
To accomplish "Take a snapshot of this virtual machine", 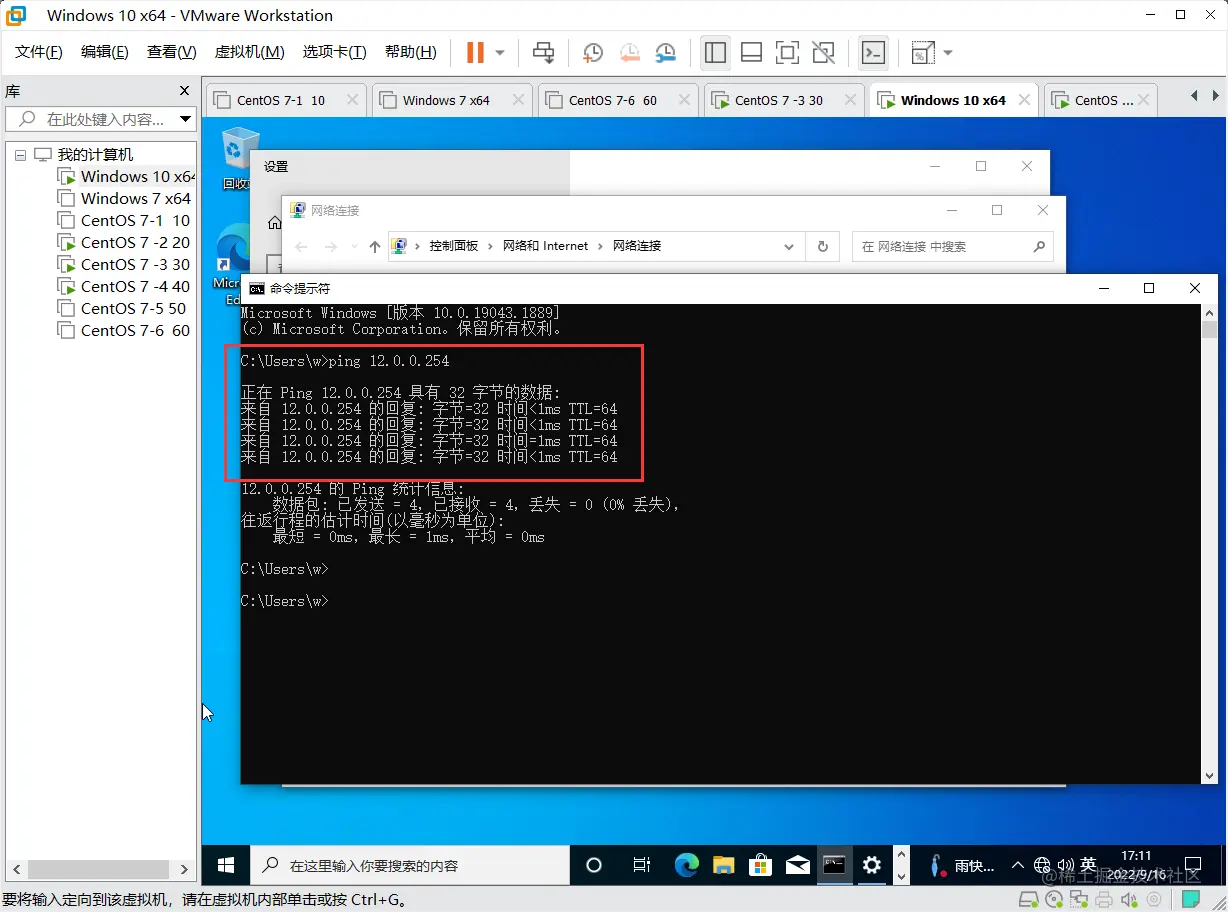I will [592, 52].
